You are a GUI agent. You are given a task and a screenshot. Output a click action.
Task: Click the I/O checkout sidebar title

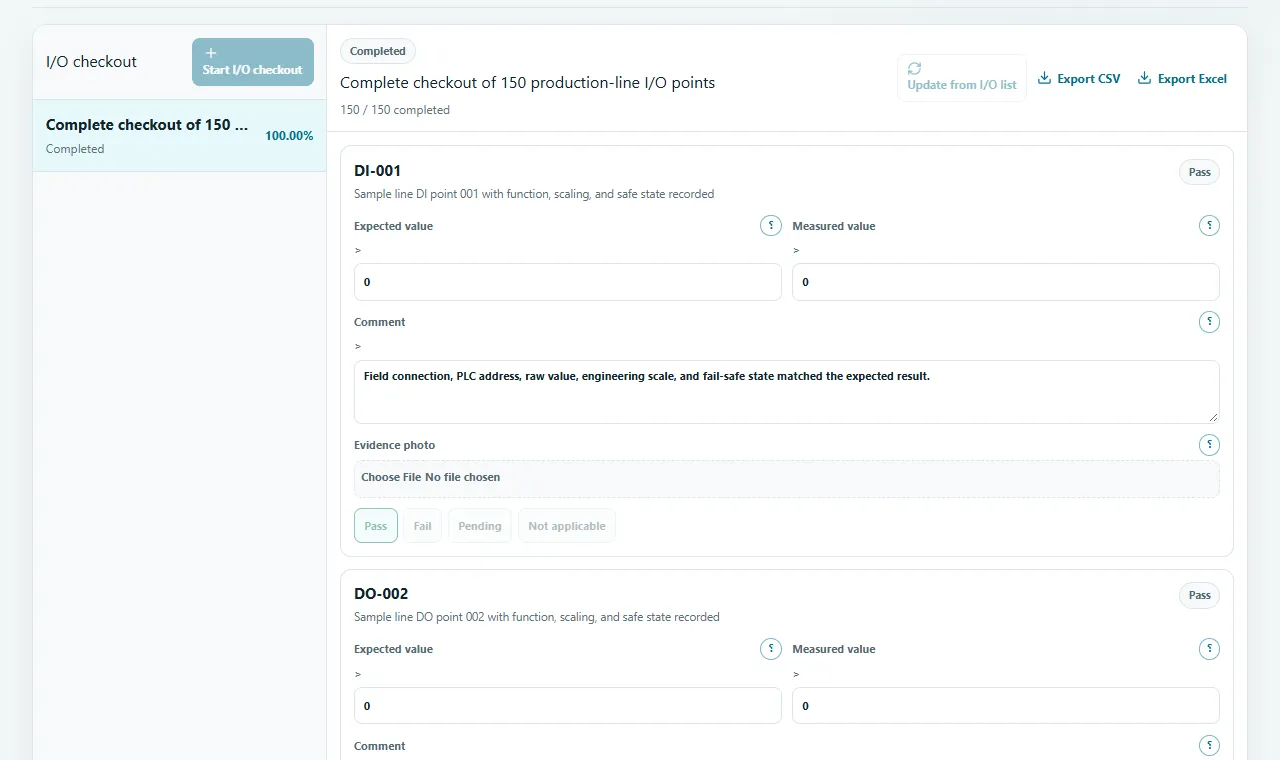click(x=91, y=62)
